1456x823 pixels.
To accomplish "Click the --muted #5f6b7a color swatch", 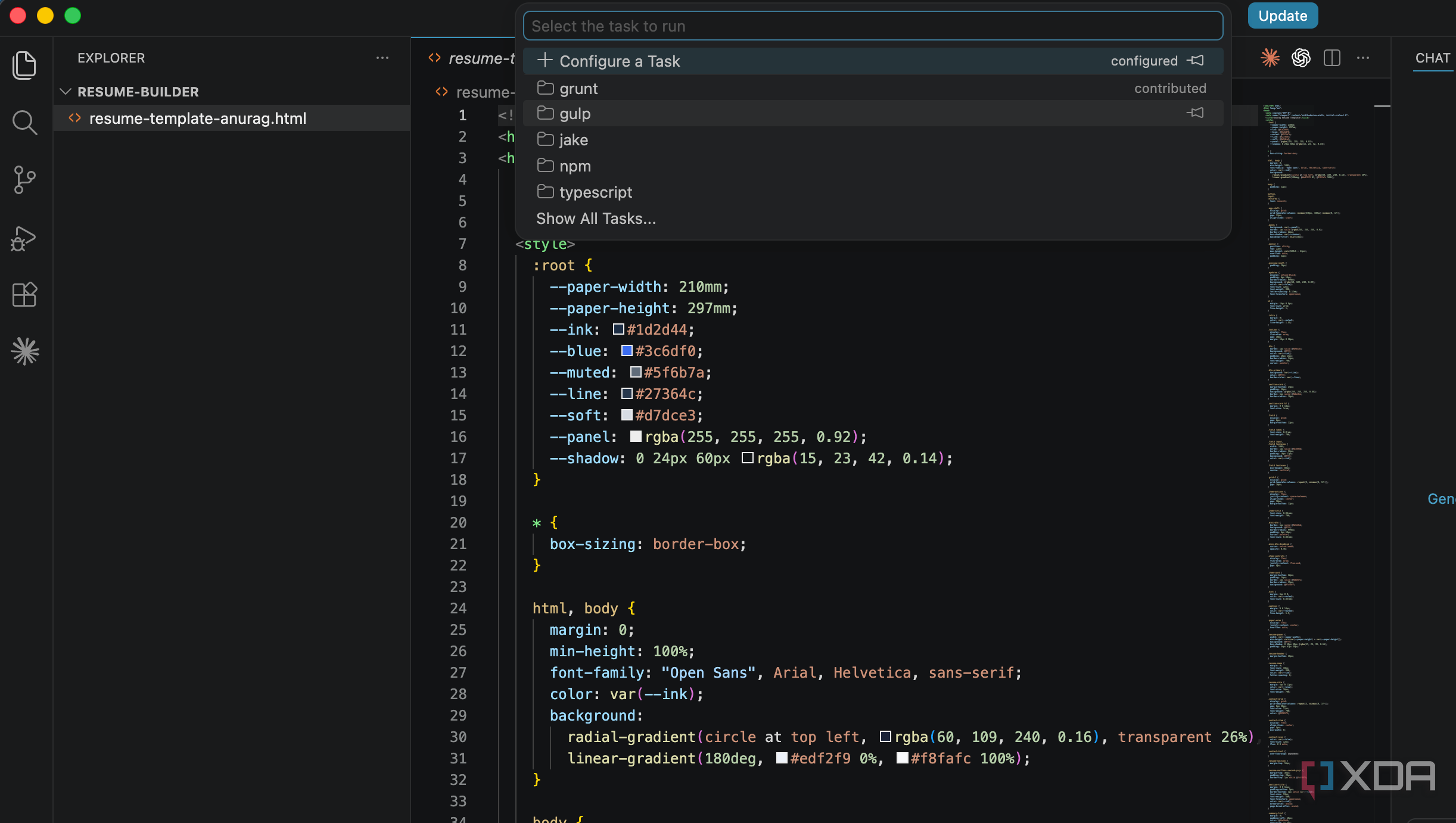I will 636,372.
